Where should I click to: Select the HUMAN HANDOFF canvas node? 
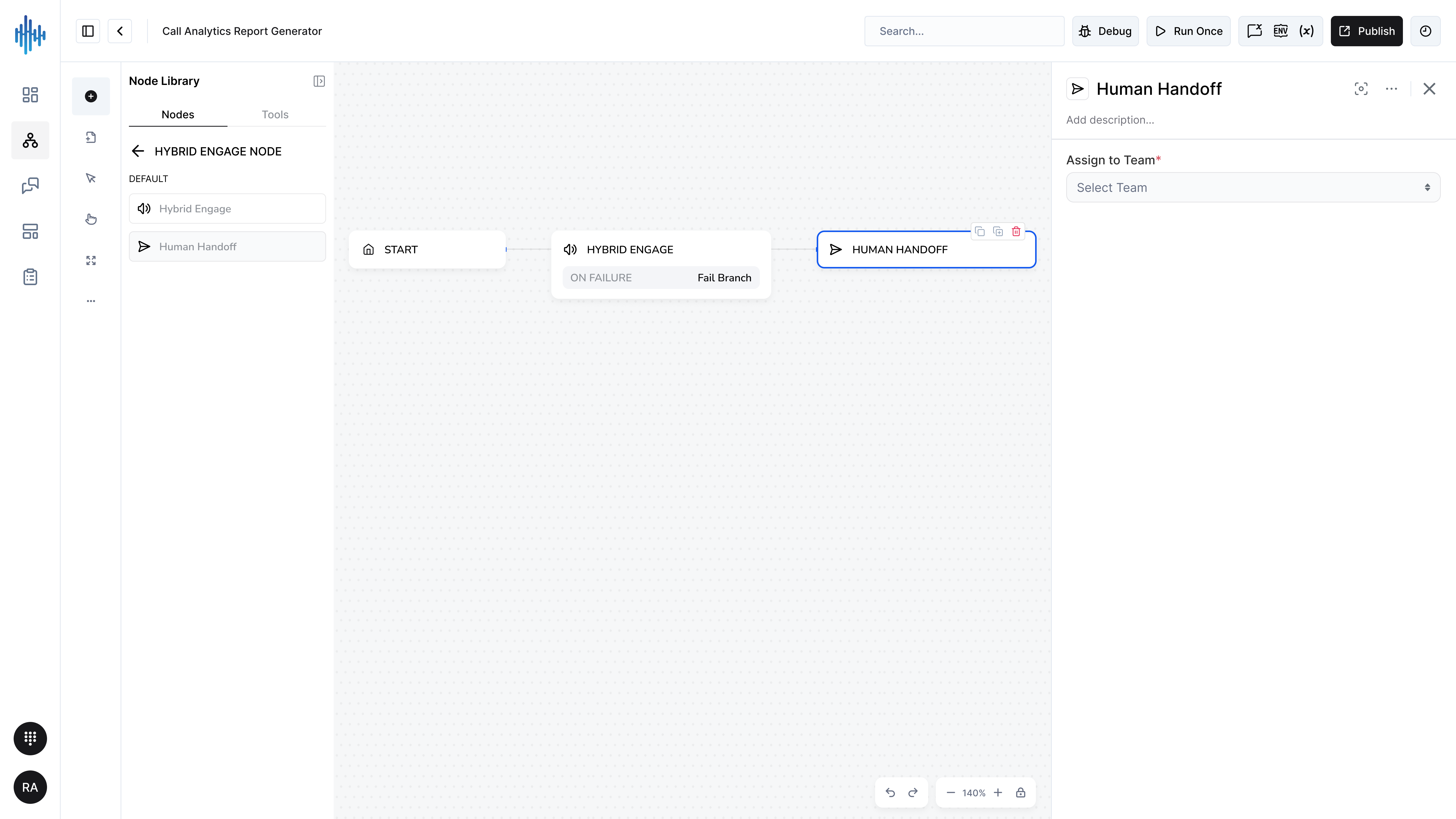(926, 249)
